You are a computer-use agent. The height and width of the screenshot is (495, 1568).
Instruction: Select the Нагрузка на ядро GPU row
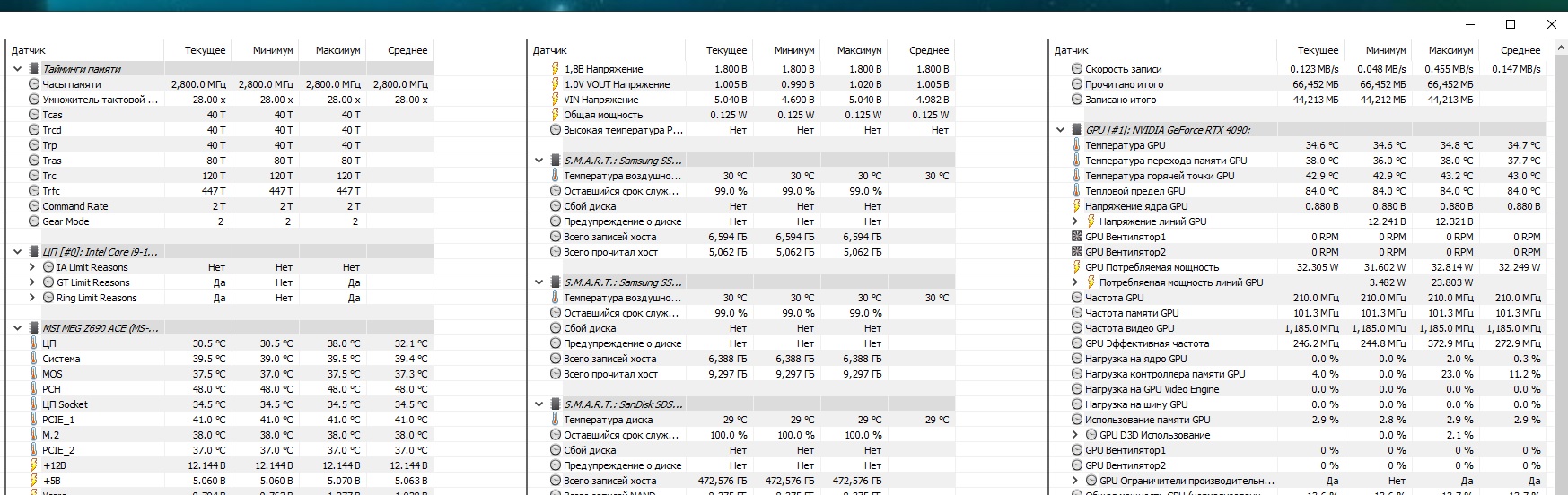click(1299, 359)
